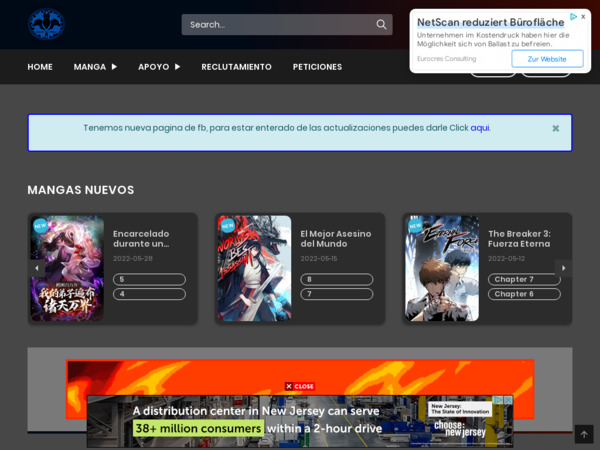Screen dimensions: 600x450
Task: Open title Encarcelado durante un...
Action: coord(141,239)
